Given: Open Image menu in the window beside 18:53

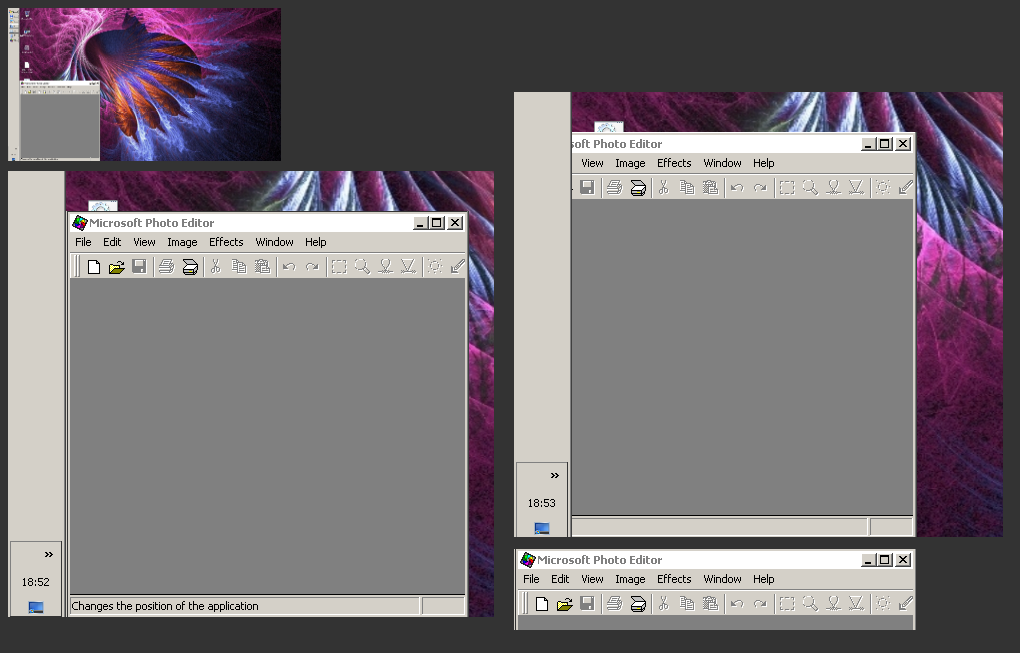Looking at the screenshot, I should tap(630, 163).
